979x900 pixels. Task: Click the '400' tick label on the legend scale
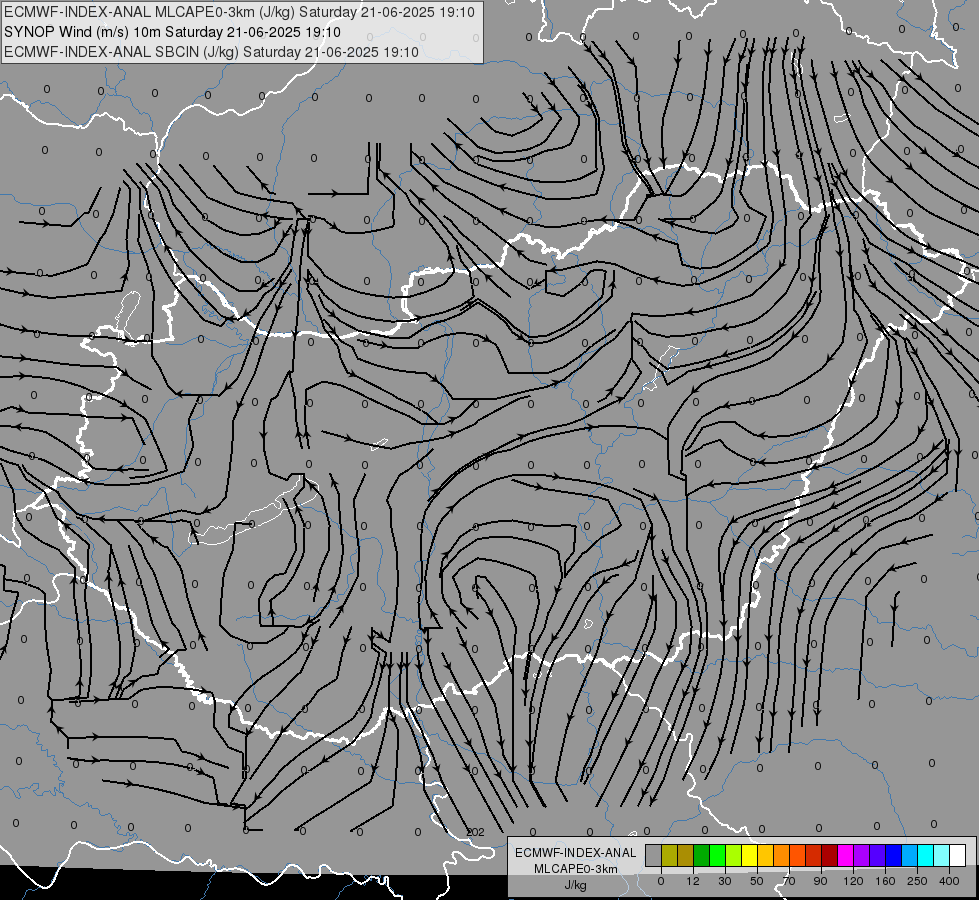(x=949, y=881)
